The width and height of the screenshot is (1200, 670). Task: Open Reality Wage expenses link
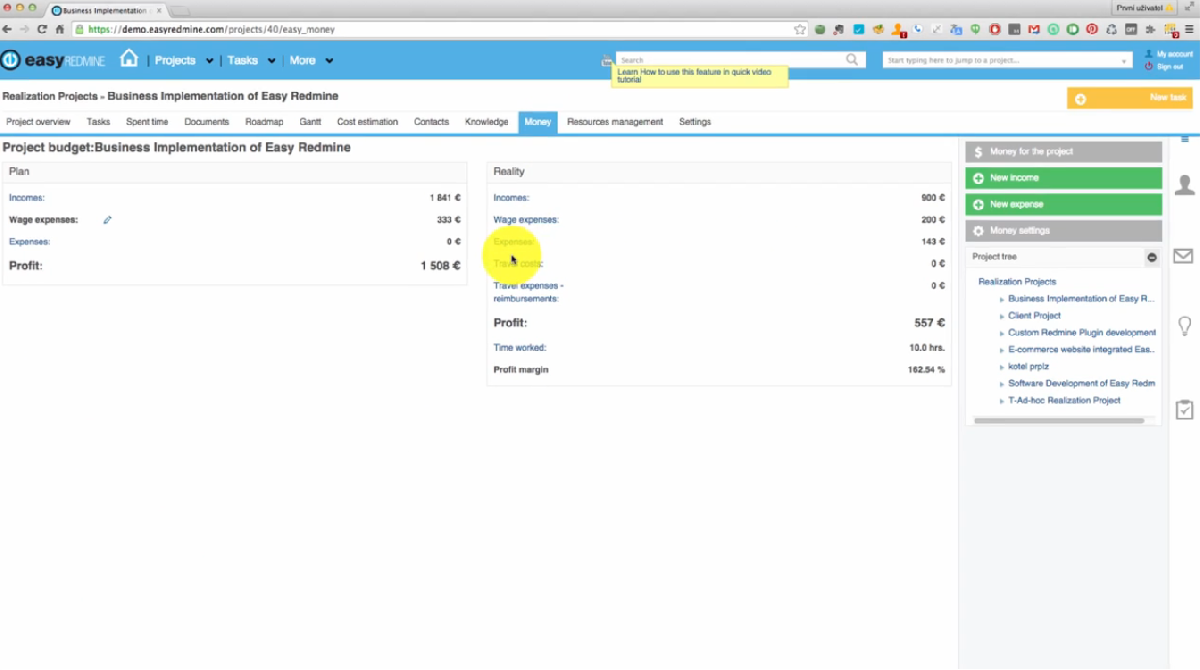(x=526, y=220)
